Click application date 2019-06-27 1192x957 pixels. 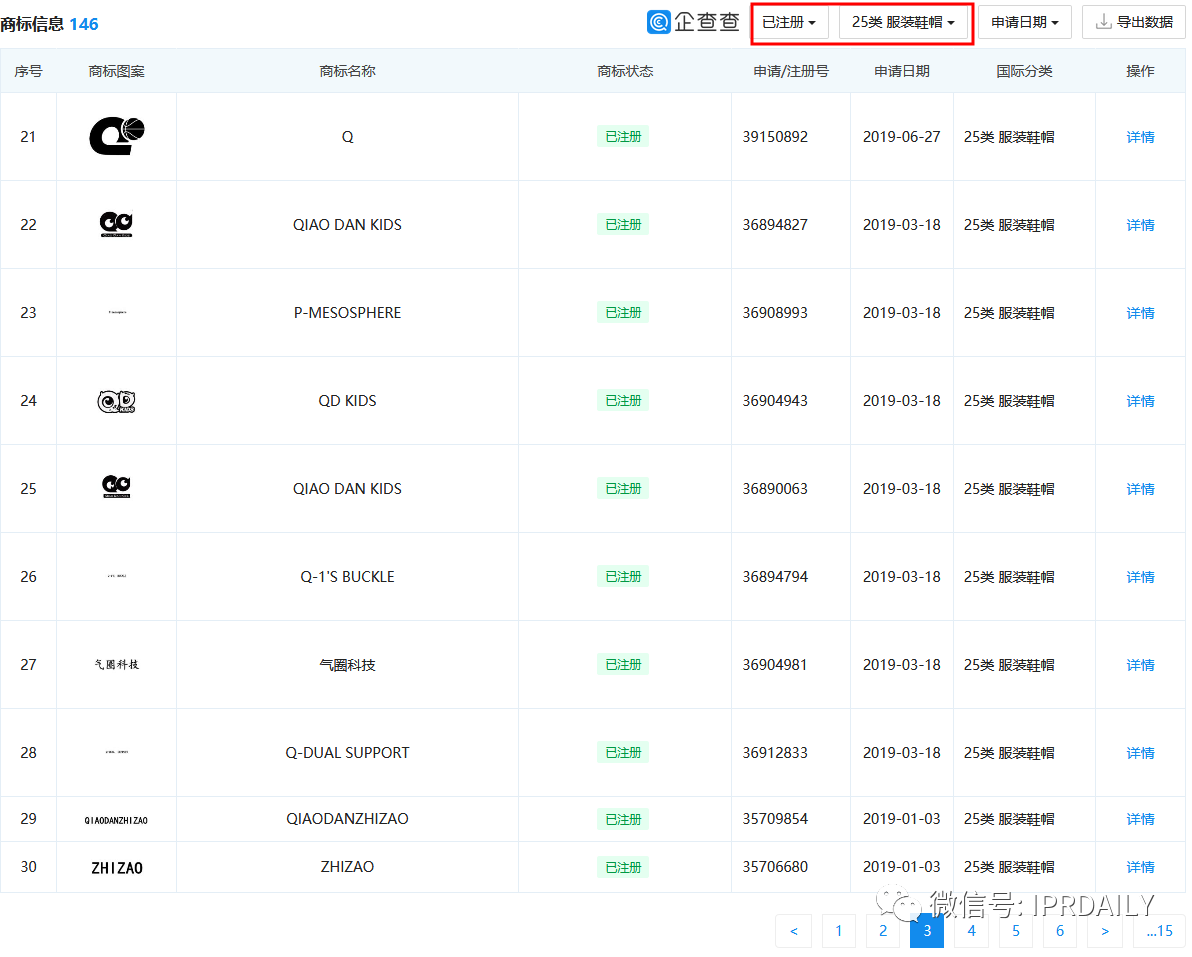[x=902, y=137]
